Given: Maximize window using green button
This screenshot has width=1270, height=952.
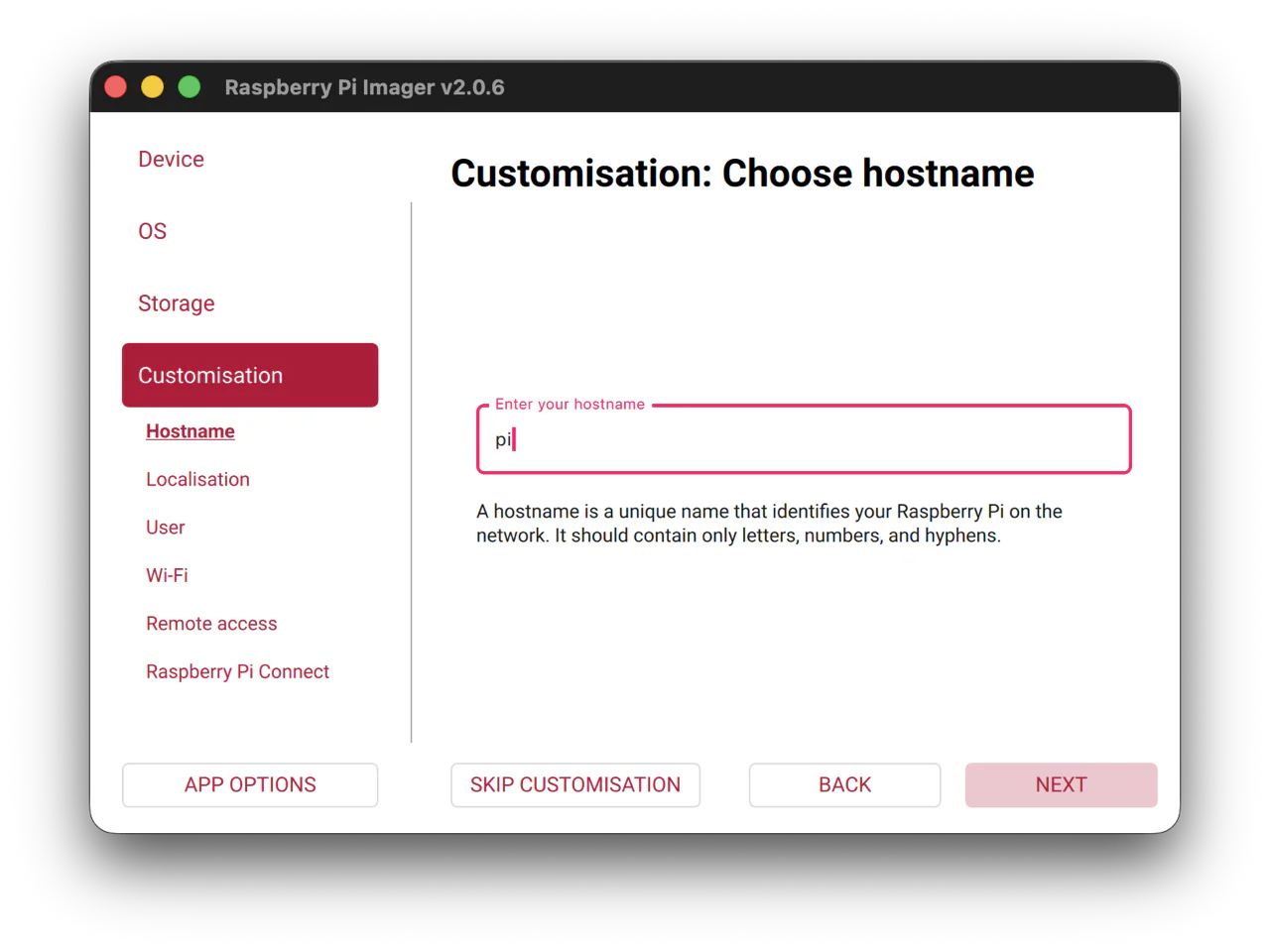Looking at the screenshot, I should (x=189, y=87).
